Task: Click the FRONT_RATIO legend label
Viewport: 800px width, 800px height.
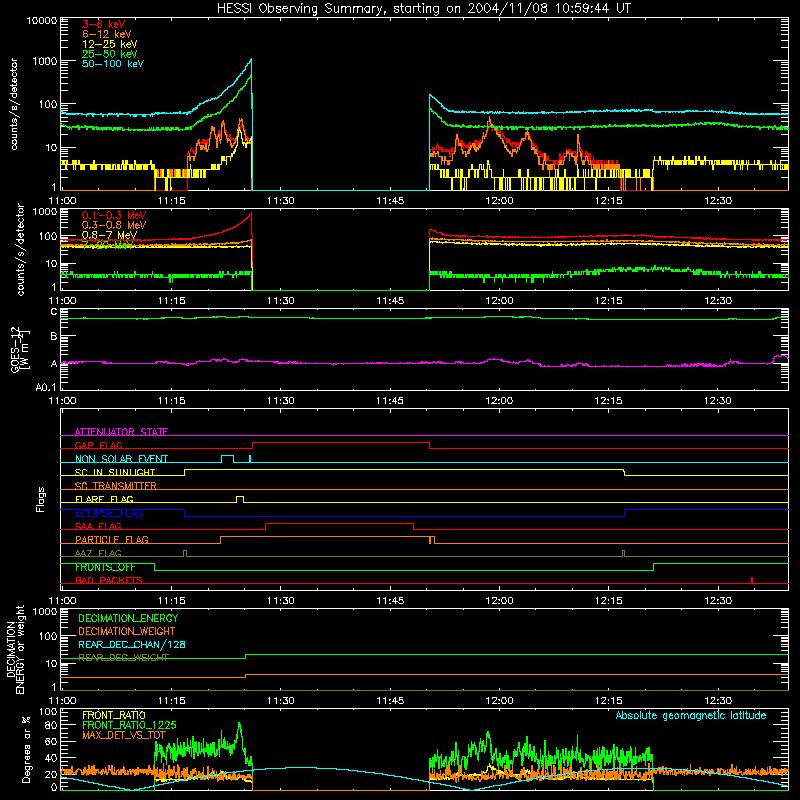Action: (x=114, y=715)
